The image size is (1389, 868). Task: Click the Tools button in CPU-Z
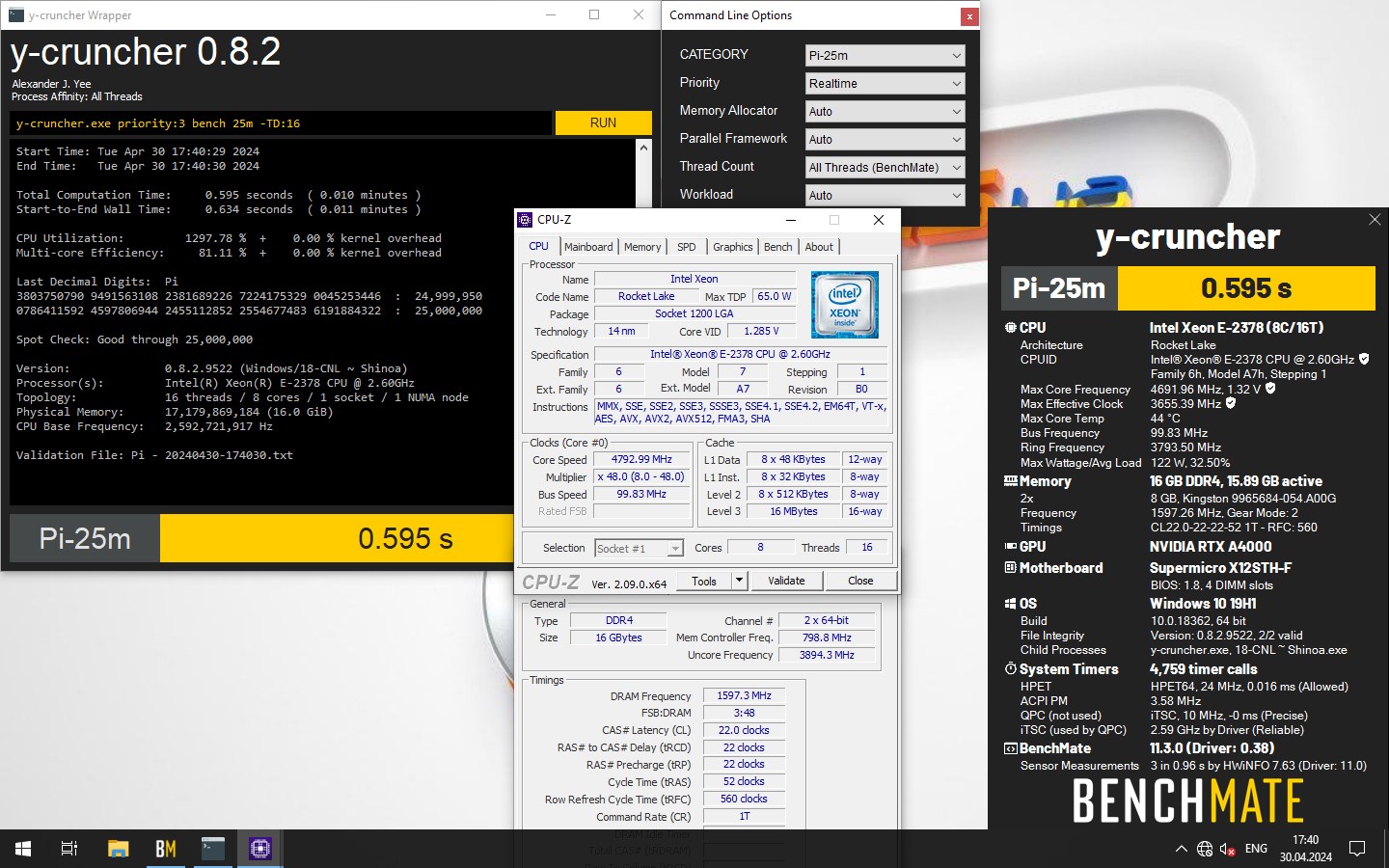[704, 581]
